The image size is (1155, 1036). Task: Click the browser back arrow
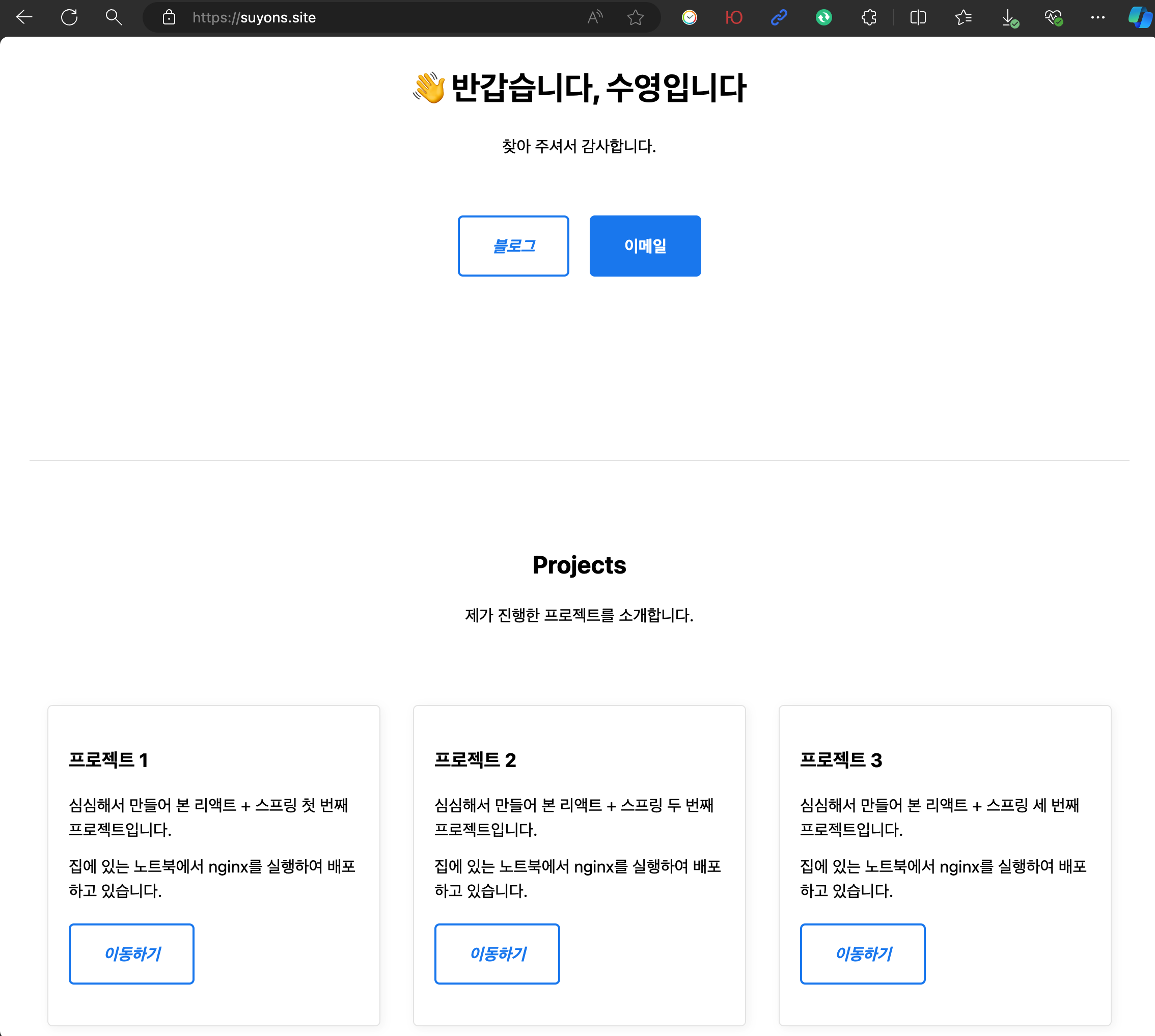click(x=24, y=17)
